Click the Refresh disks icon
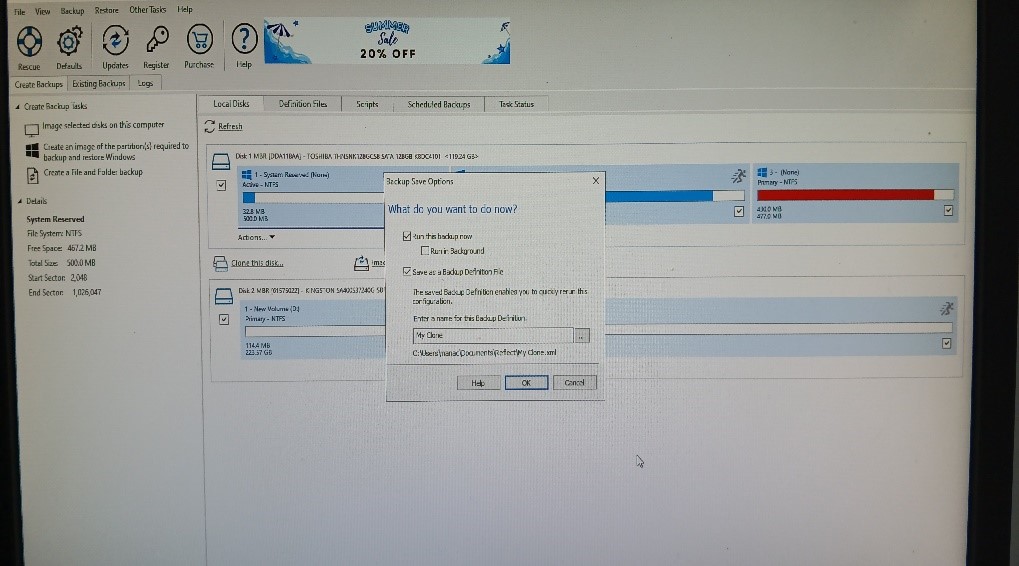Screen dimensions: 1019x566 (x=209, y=126)
